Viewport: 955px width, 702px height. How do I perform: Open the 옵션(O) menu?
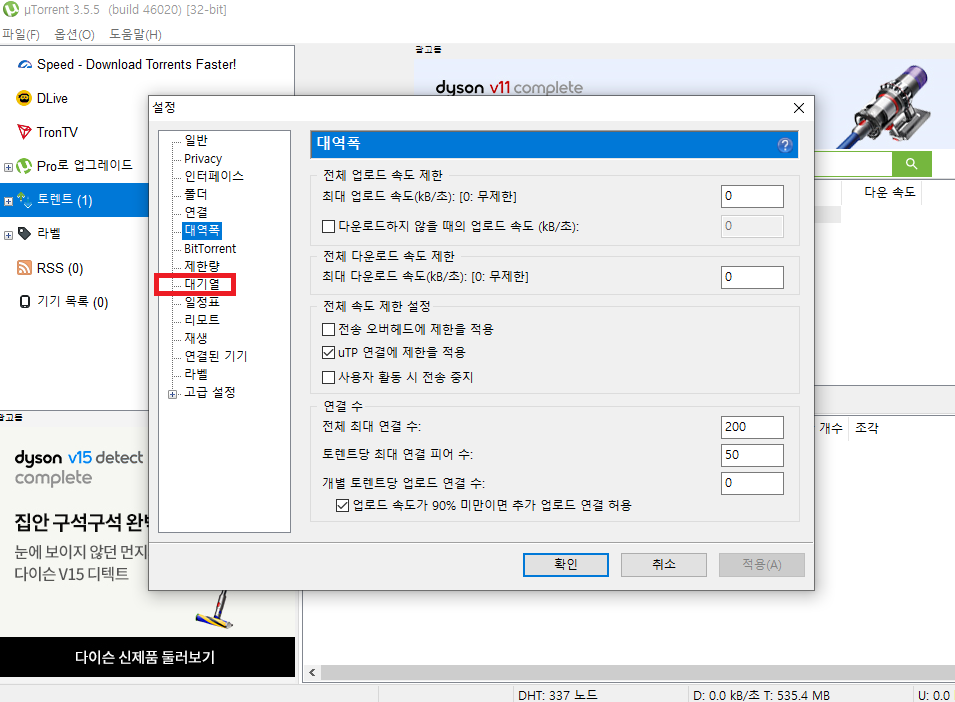tap(74, 35)
